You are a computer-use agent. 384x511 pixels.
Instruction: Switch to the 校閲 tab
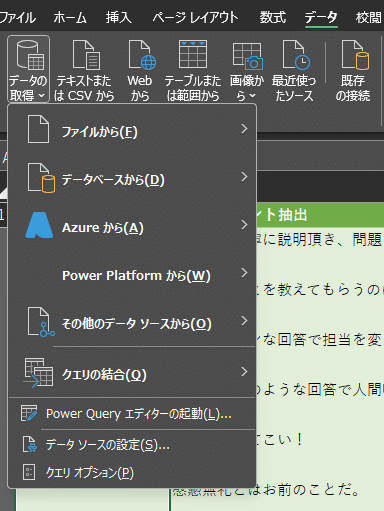(369, 17)
